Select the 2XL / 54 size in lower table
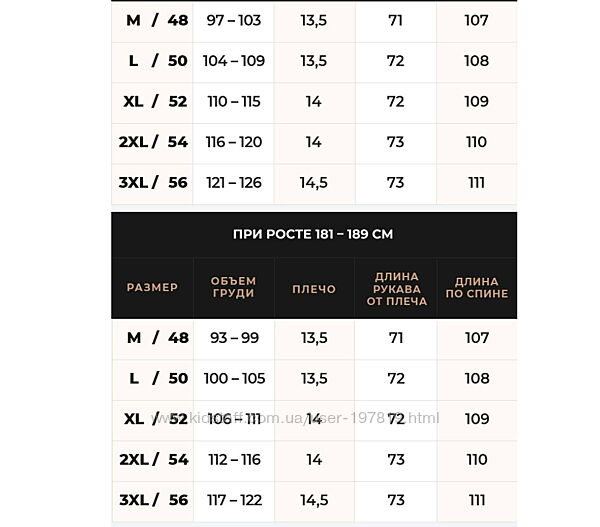This screenshot has height=527, width=600. 152,459
